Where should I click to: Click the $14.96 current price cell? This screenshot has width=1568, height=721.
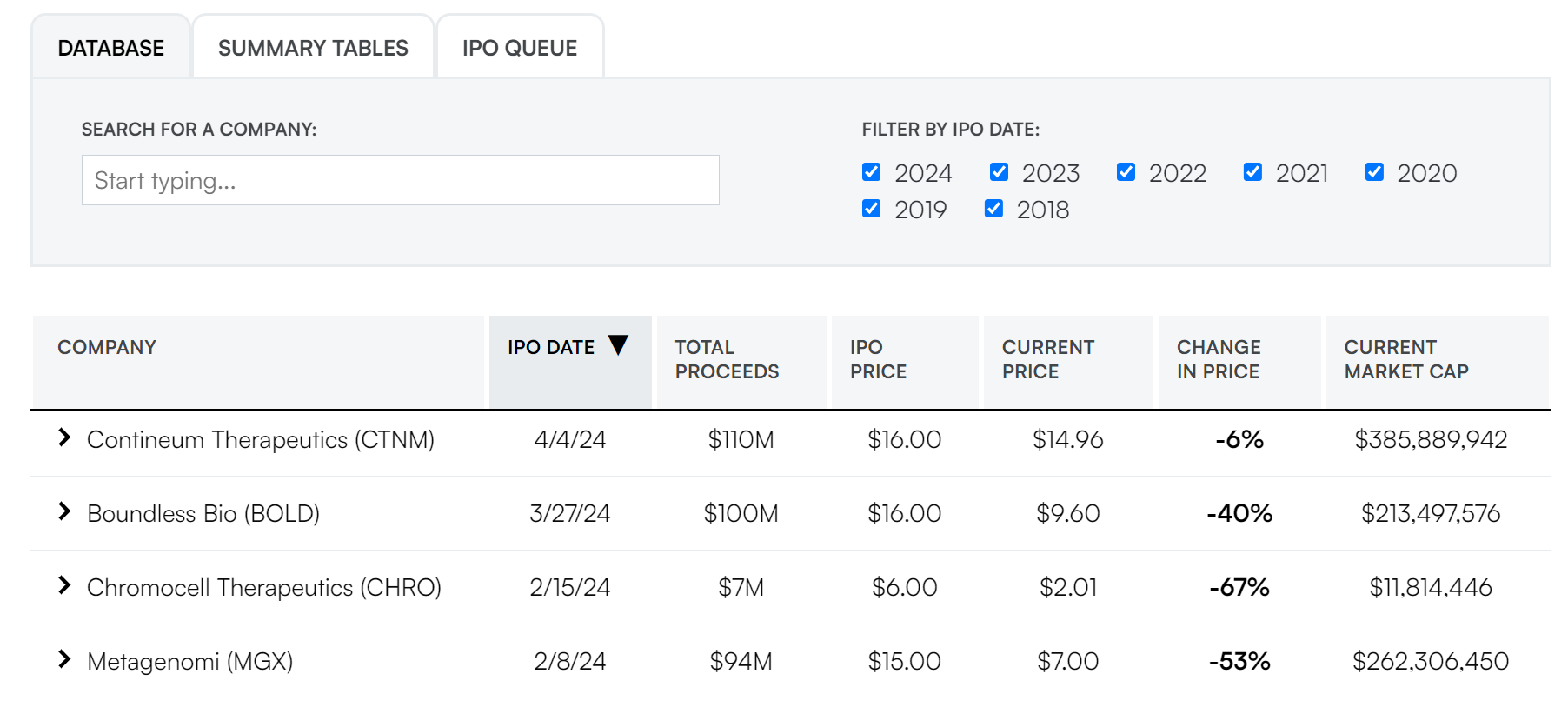[1068, 440]
